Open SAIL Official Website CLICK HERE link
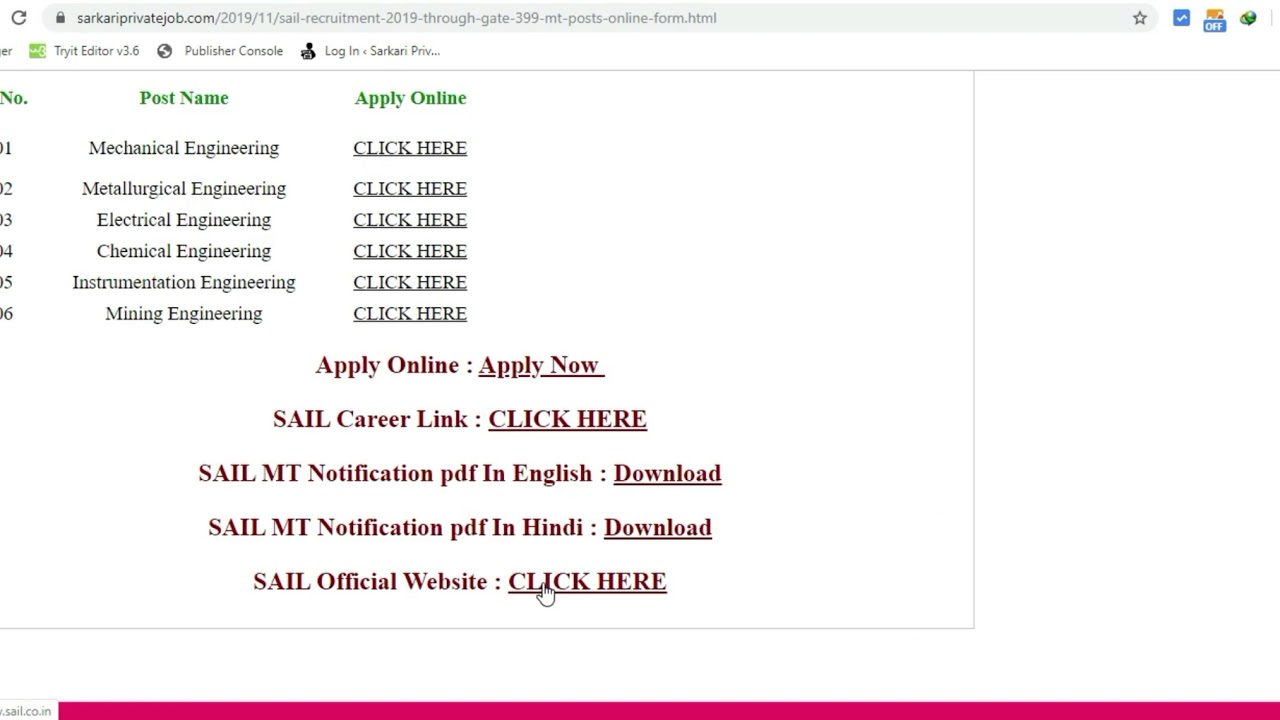Image resolution: width=1280 pixels, height=720 pixels. [x=587, y=581]
